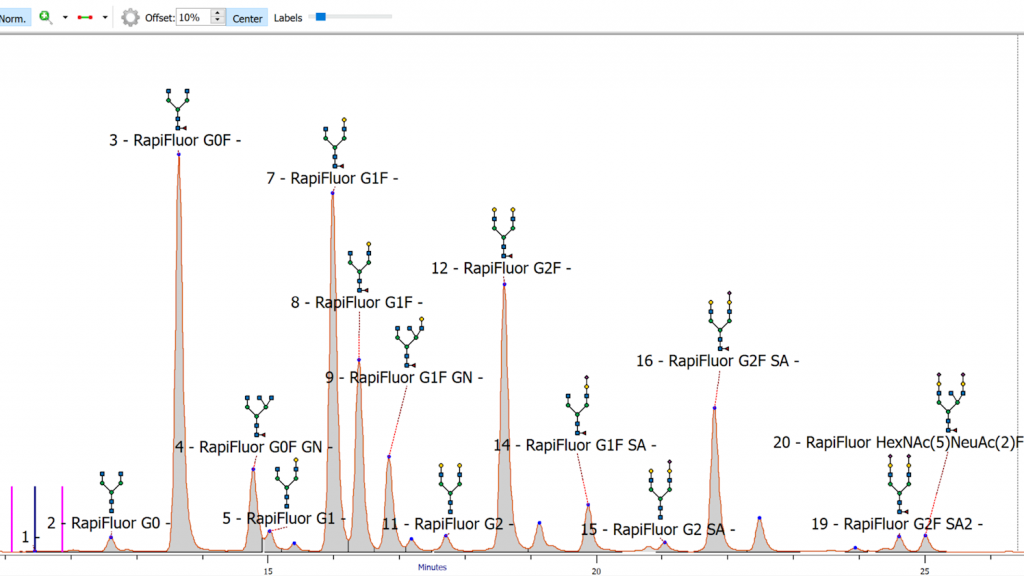Select the '3 - RapiFluor G0F' peak label
Viewport: 1024px width, 576px height.
175,141
